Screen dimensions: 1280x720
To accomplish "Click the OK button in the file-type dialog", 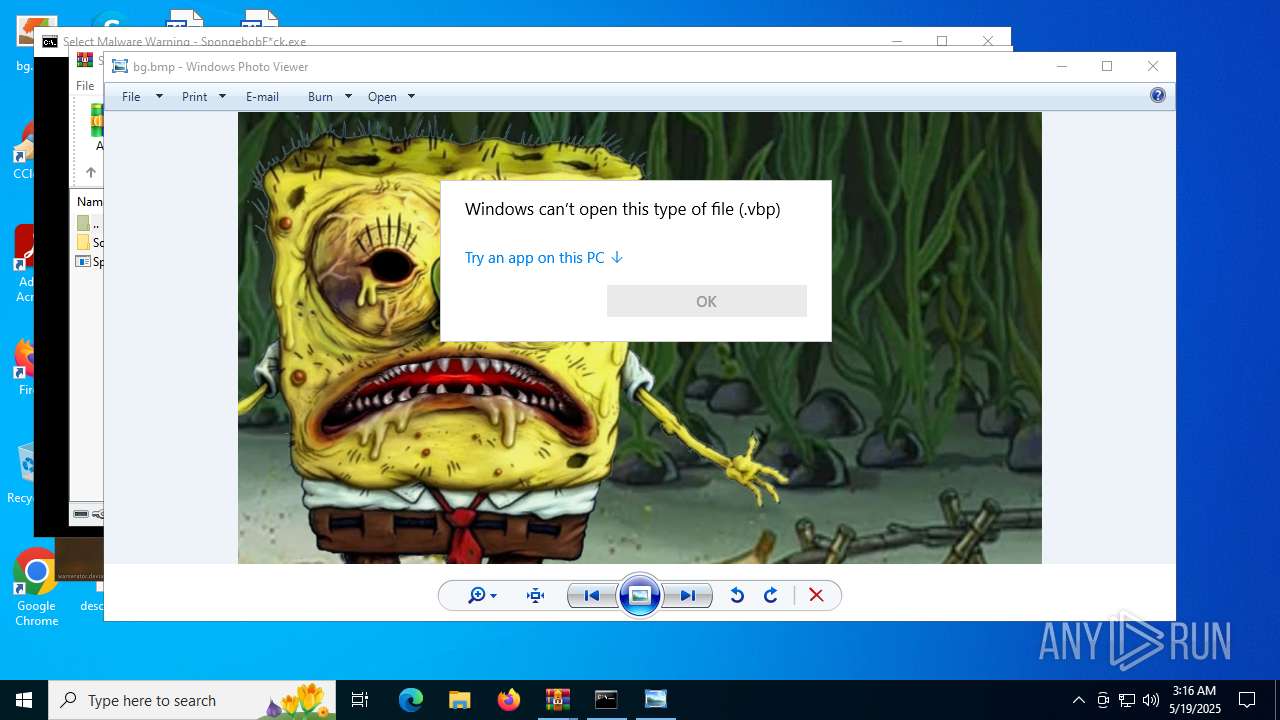I will 707,301.
